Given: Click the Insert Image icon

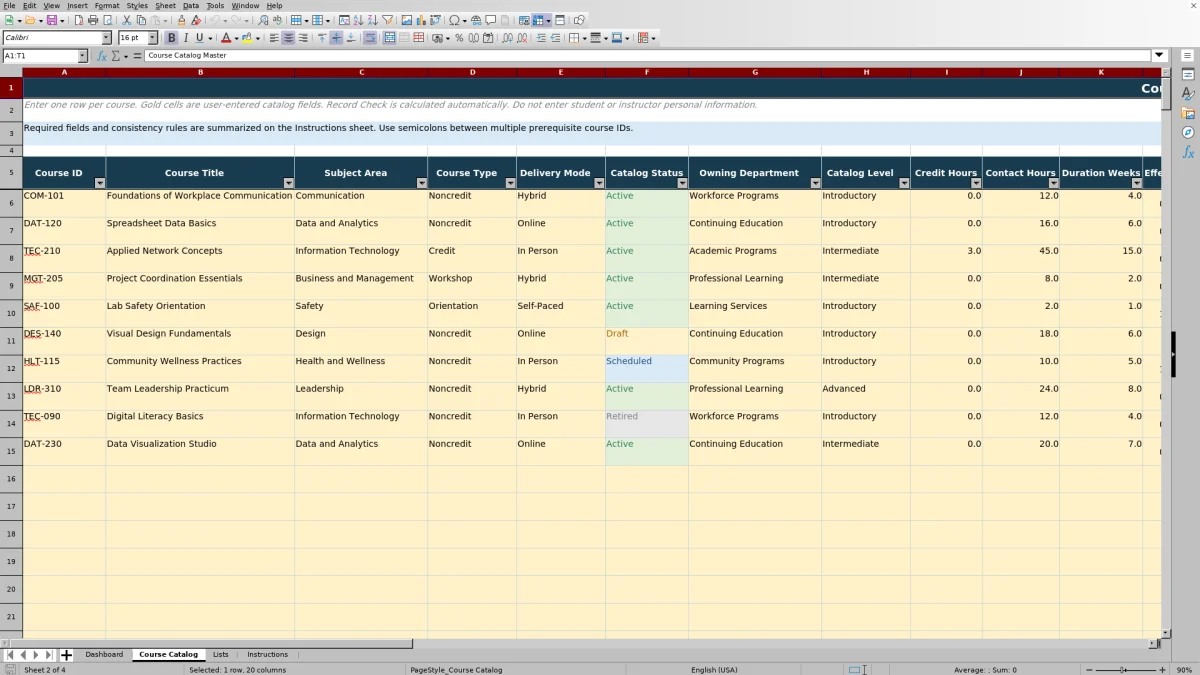Looking at the screenshot, I should (x=406, y=20).
